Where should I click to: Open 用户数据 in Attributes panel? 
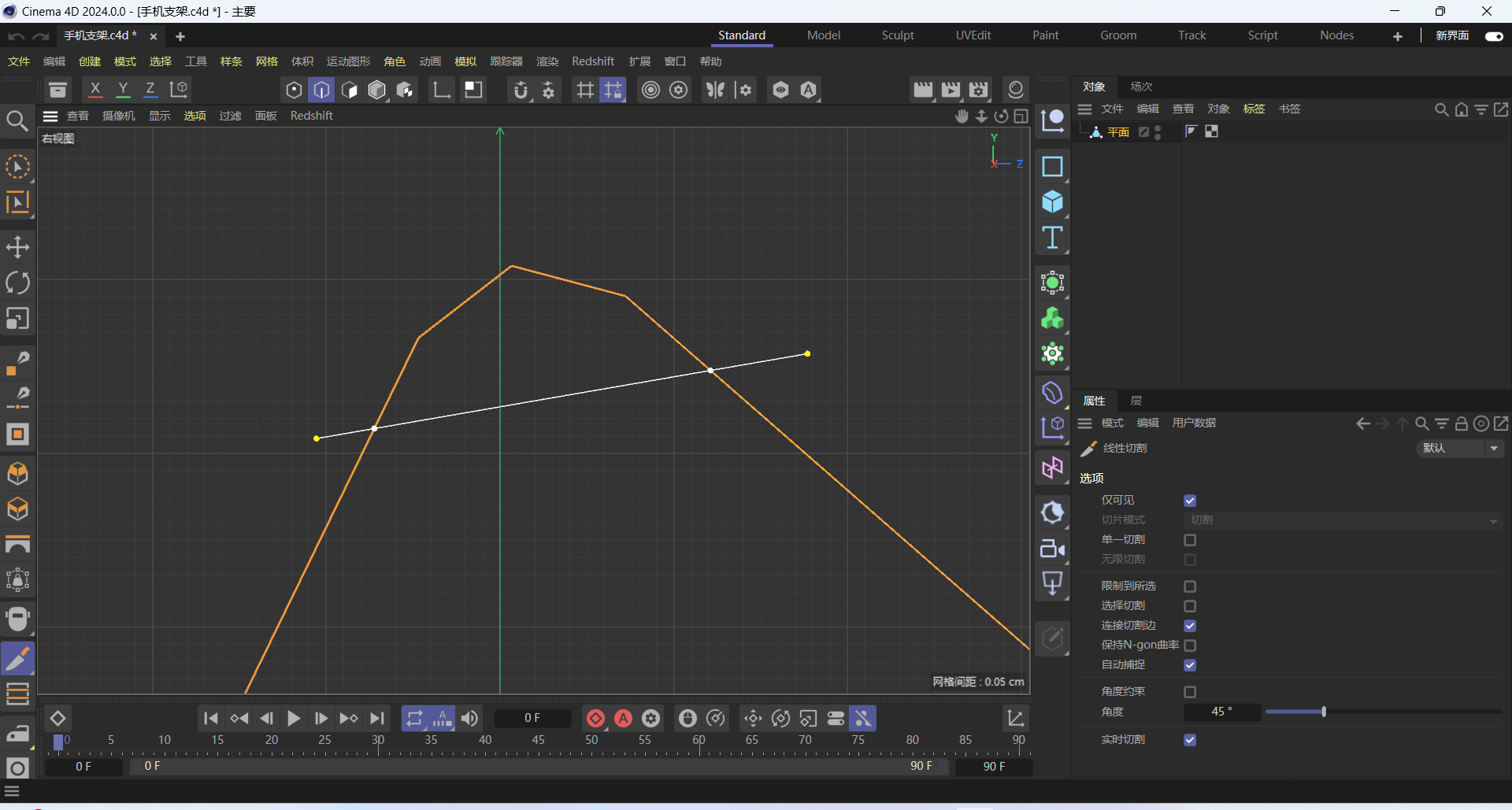(1194, 423)
